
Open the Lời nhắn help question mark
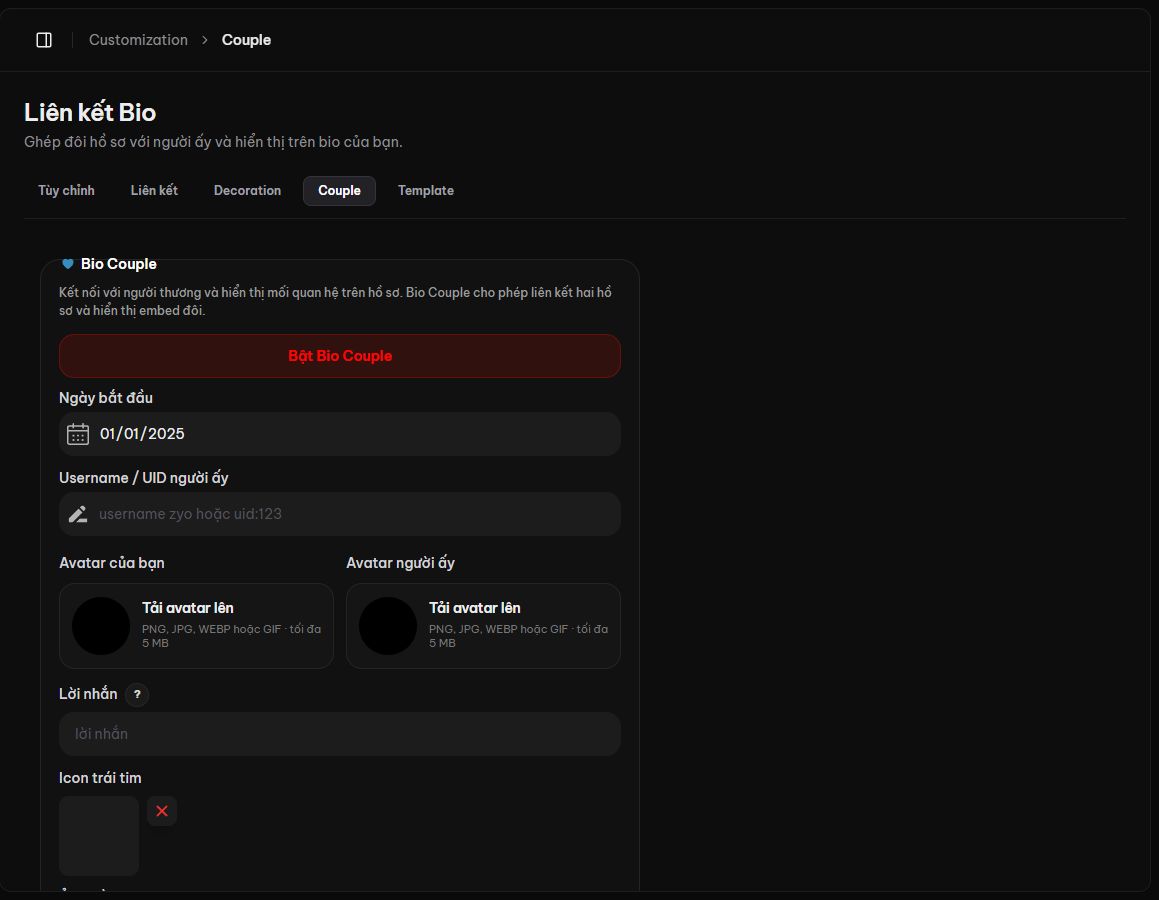(x=137, y=694)
